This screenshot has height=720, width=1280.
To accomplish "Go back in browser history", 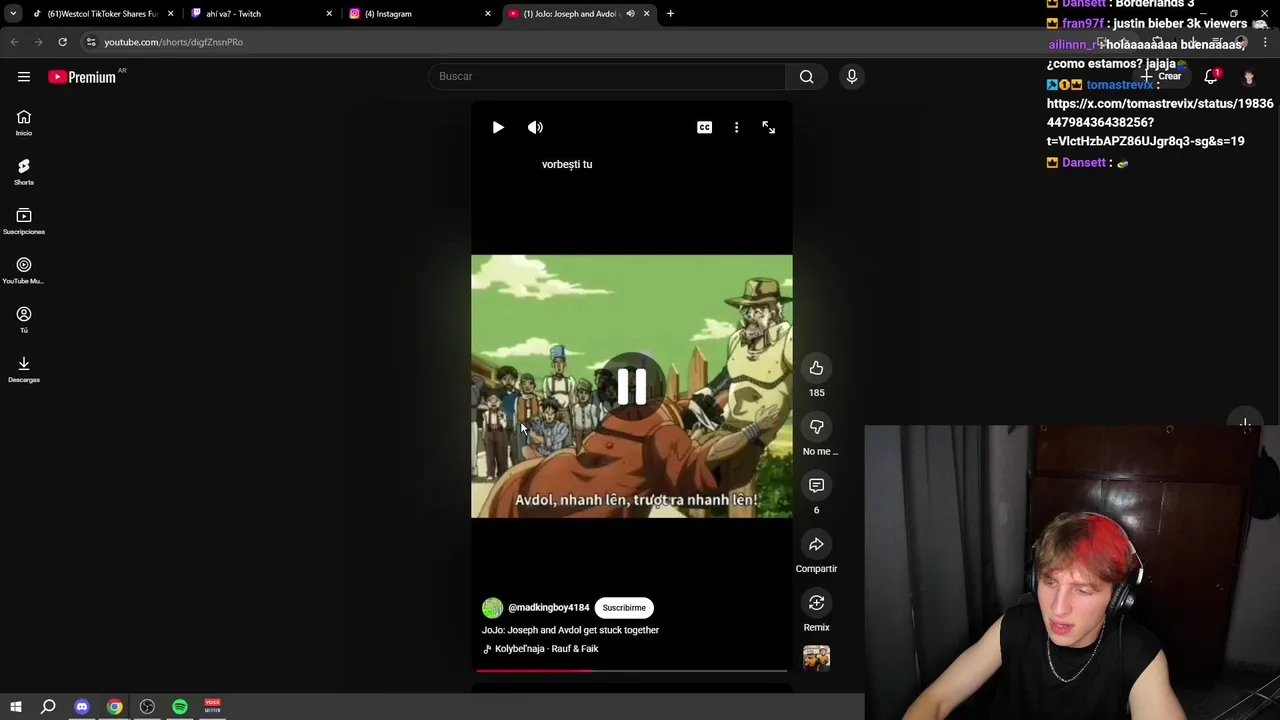I will pyautogui.click(x=14, y=42).
